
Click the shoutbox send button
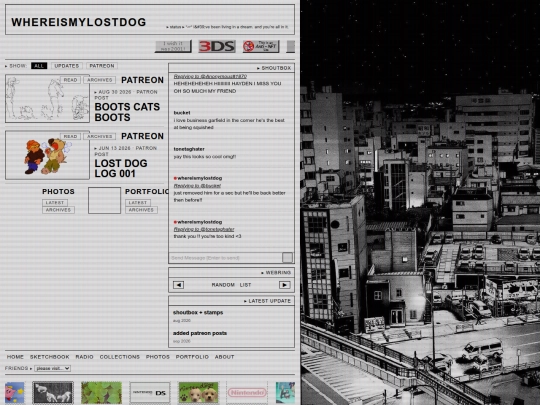pyautogui.click(x=287, y=257)
